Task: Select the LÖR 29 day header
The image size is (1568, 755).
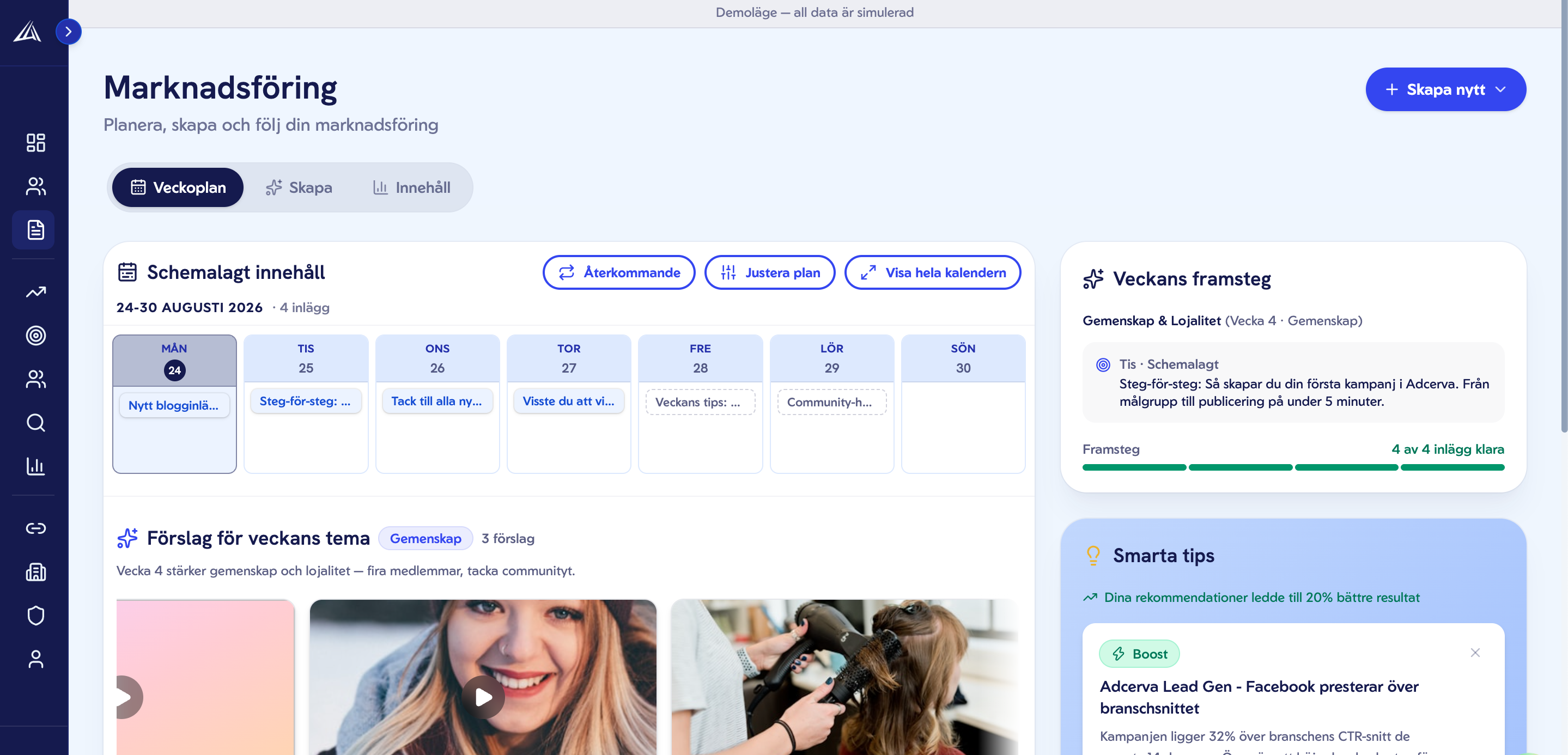Action: (x=832, y=359)
